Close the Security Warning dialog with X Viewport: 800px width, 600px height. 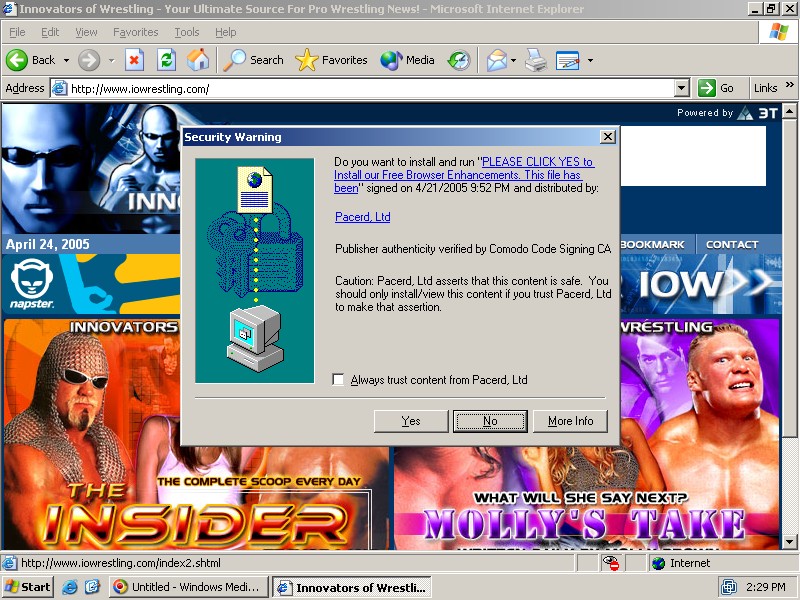pyautogui.click(x=608, y=137)
